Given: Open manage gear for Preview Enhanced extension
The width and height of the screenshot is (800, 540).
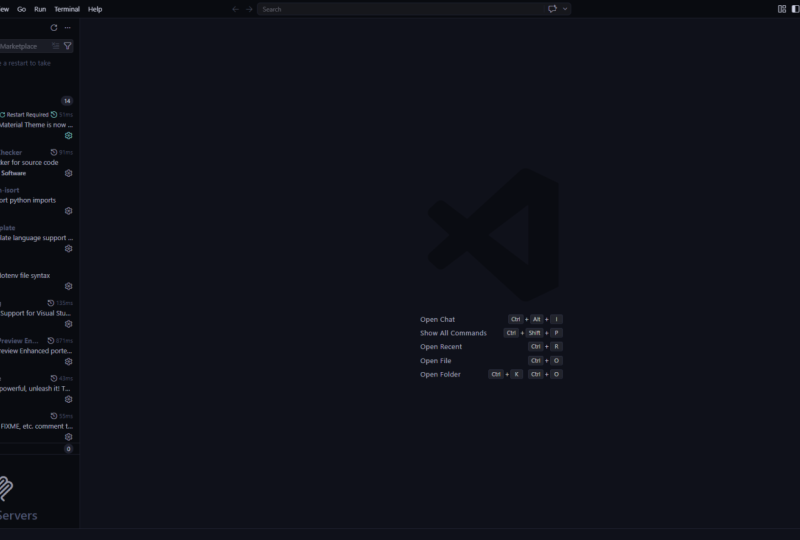Looking at the screenshot, I should 68,361.
